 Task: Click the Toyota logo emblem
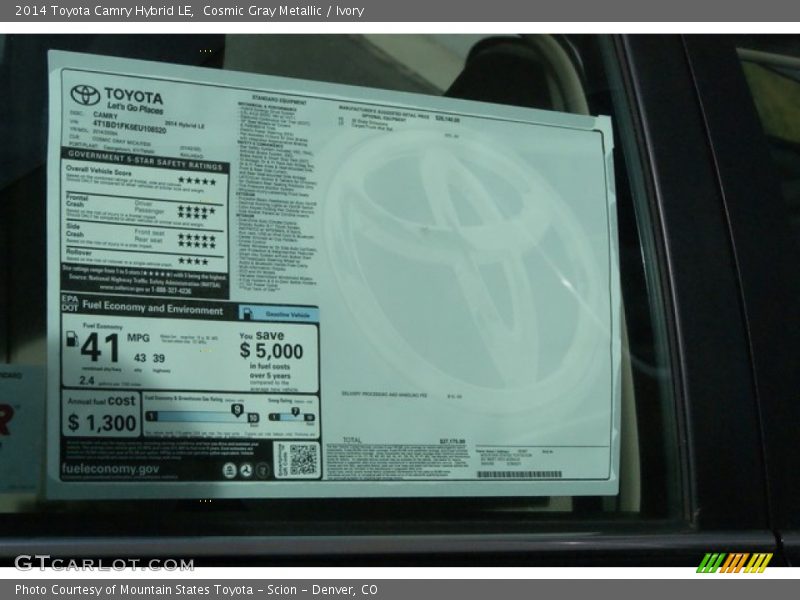click(84, 95)
